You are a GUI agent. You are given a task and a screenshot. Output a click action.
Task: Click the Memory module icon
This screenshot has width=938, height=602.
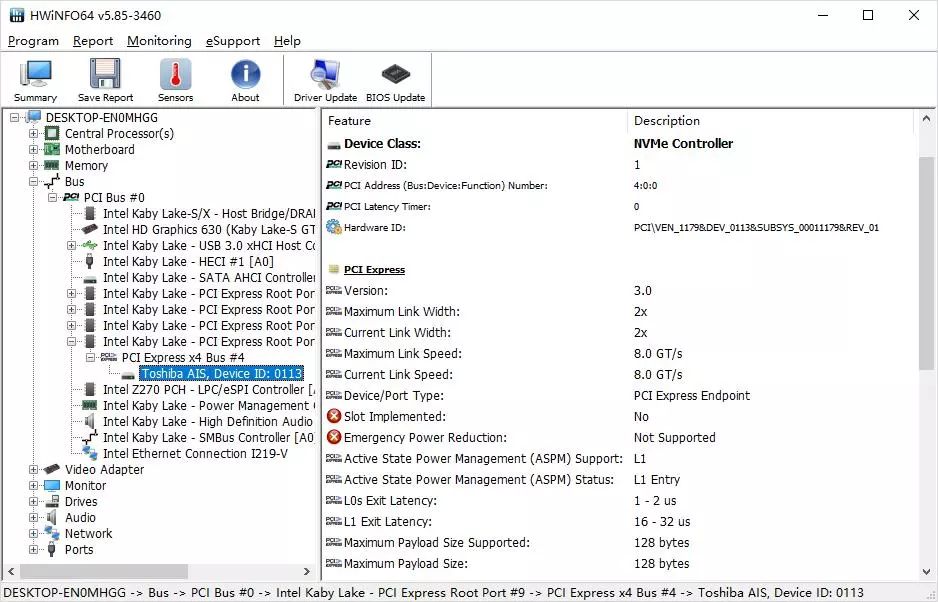tap(52, 165)
